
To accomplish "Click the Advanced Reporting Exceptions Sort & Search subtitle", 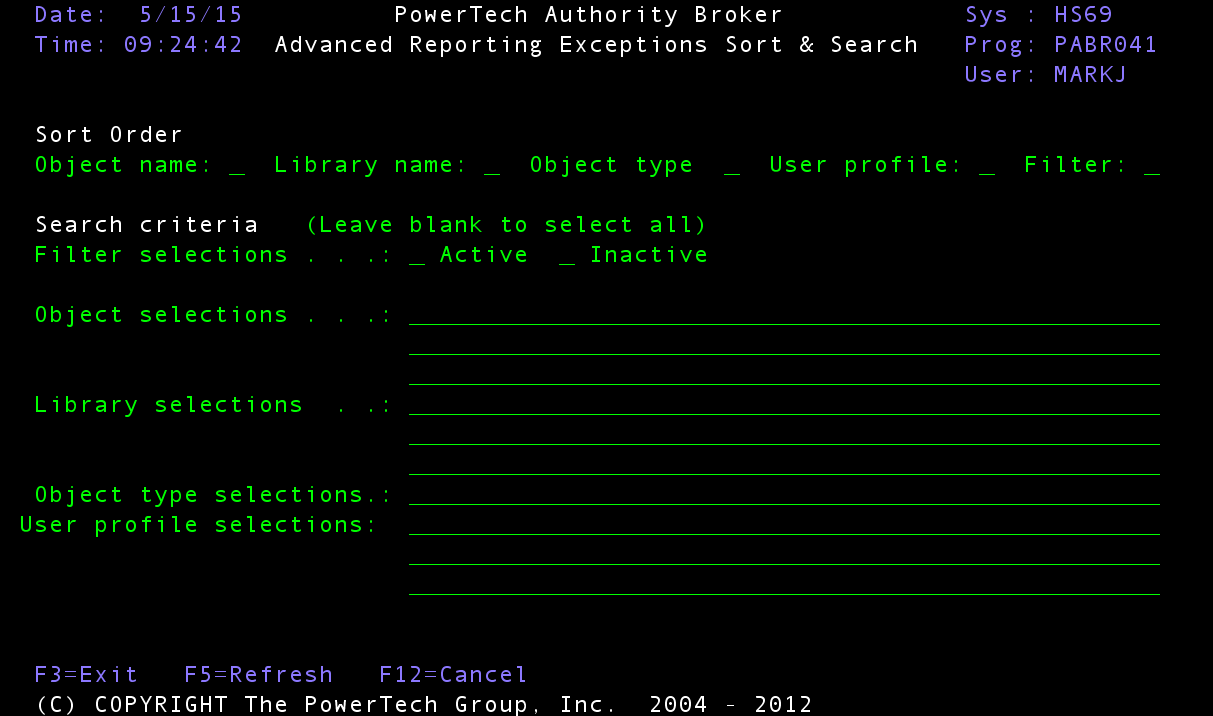I will (596, 45).
